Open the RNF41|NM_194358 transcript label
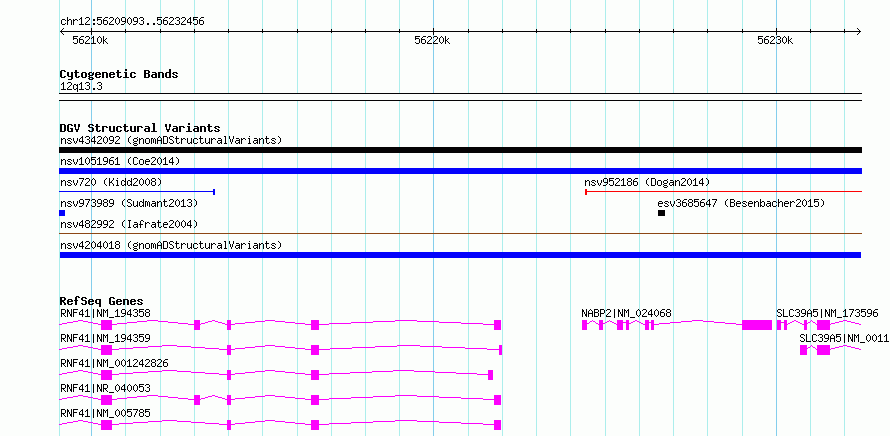The image size is (890, 436). [106, 313]
